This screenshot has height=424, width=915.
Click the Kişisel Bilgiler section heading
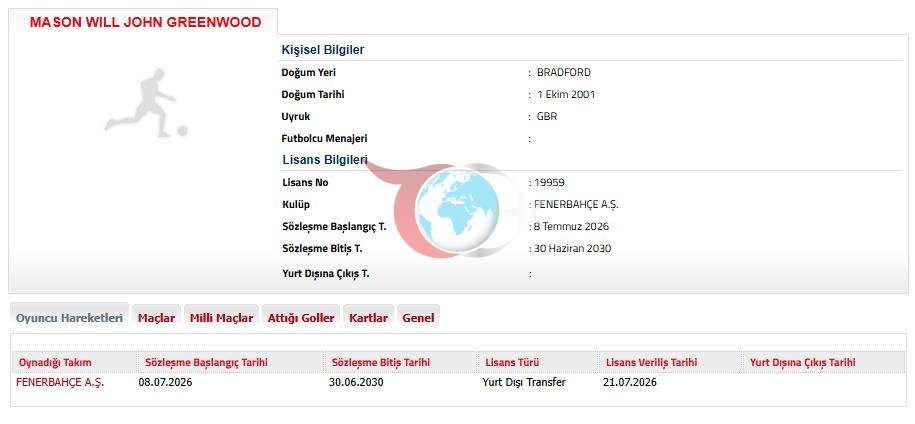(x=323, y=50)
